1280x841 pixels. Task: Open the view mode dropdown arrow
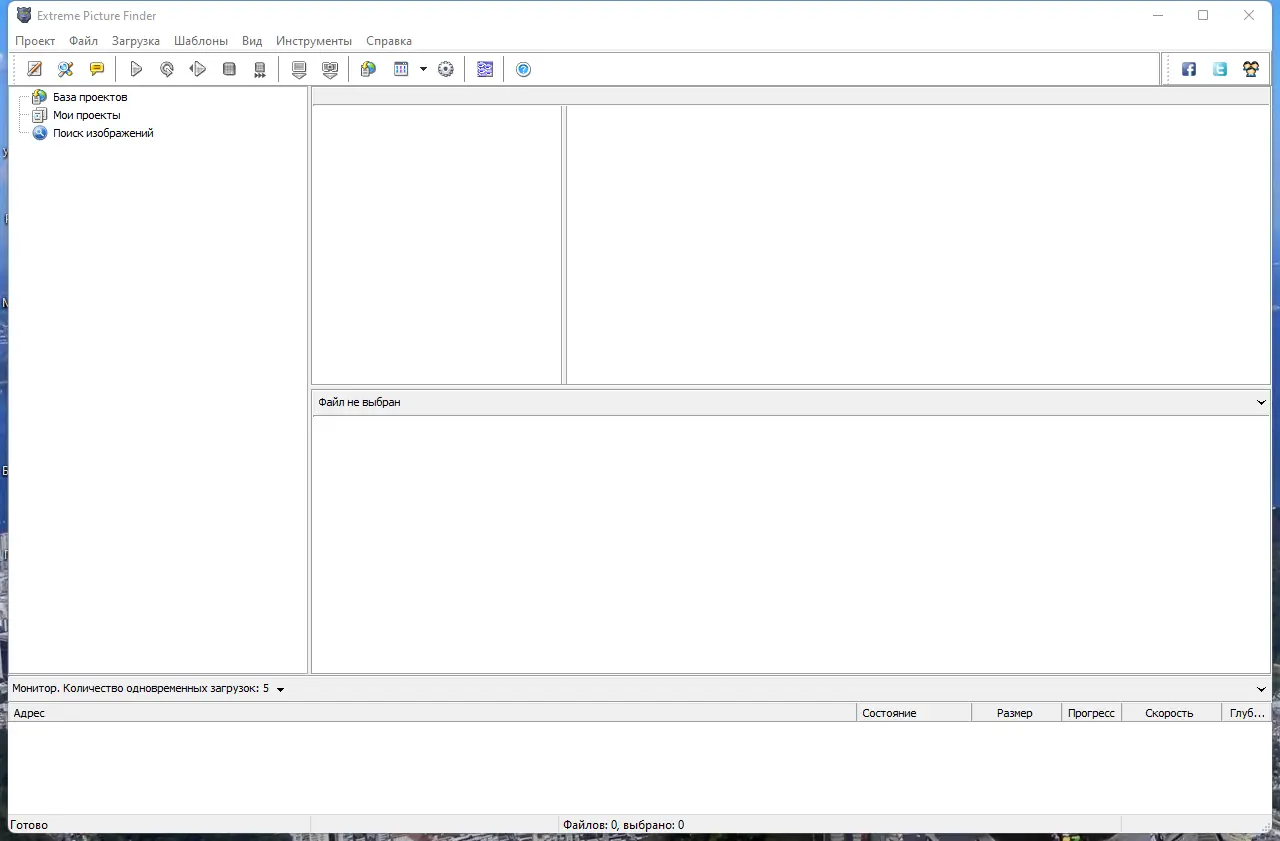click(423, 69)
